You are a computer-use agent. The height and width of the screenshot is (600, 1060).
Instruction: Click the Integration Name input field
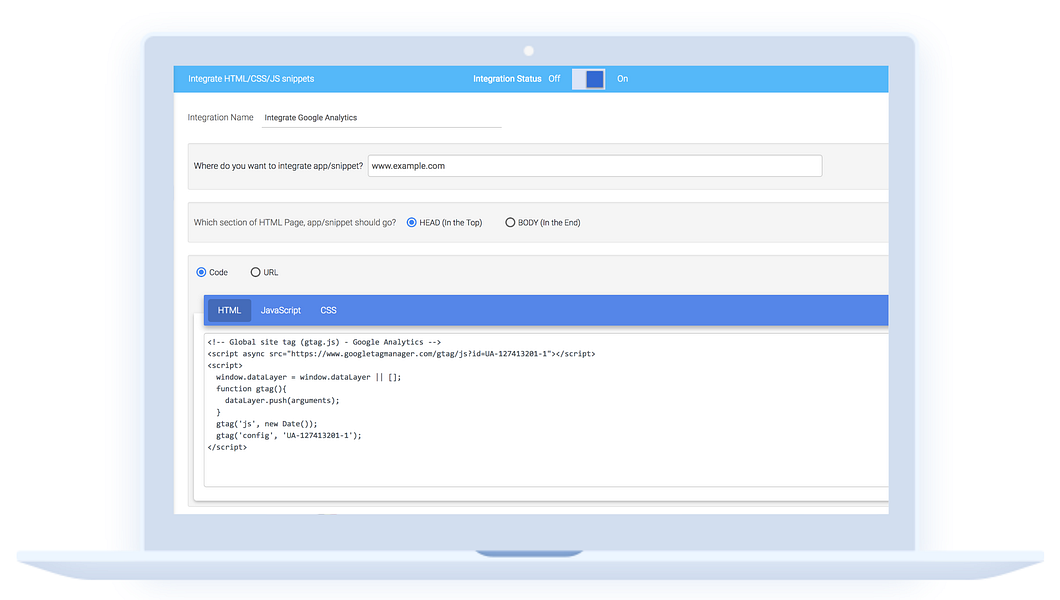381,118
